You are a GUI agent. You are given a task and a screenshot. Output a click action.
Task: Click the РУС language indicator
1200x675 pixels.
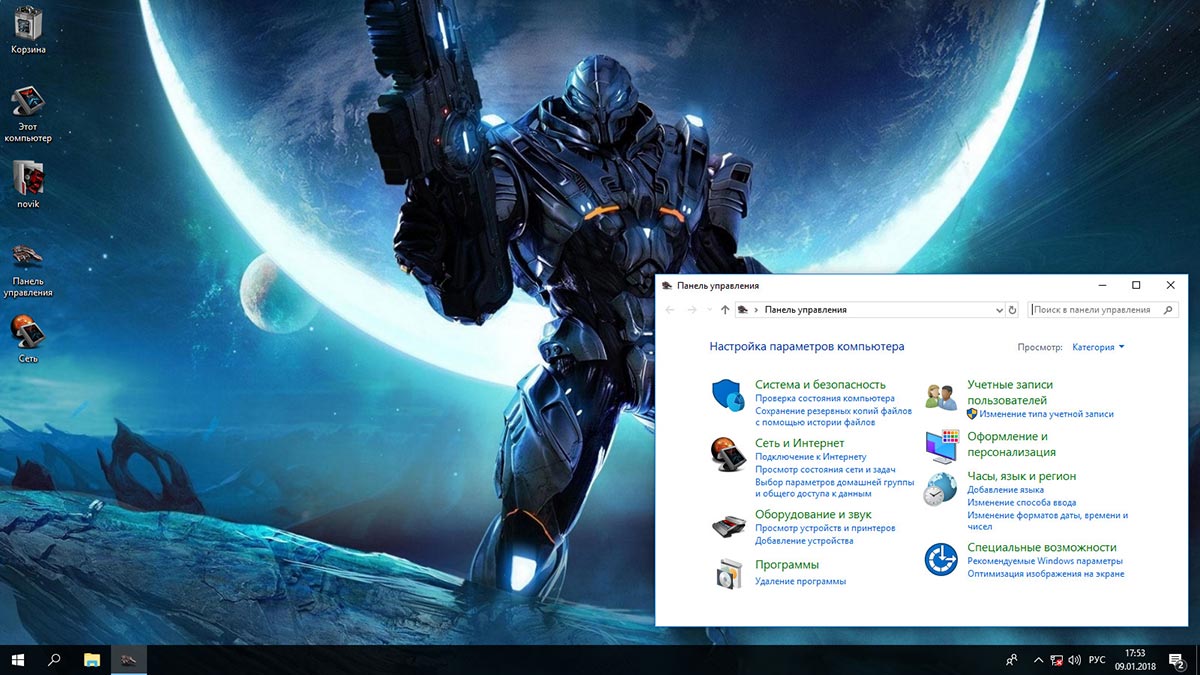pos(1097,660)
